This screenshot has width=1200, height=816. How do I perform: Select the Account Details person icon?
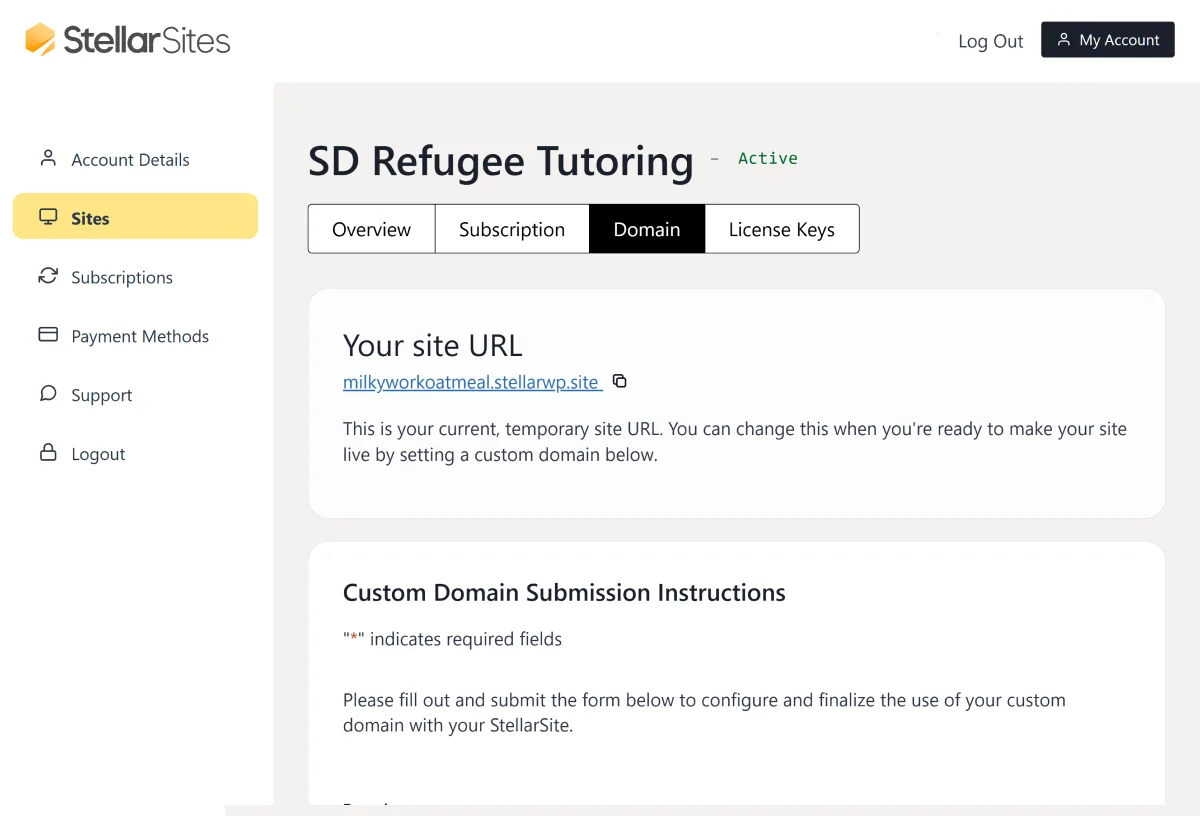[x=47, y=157]
